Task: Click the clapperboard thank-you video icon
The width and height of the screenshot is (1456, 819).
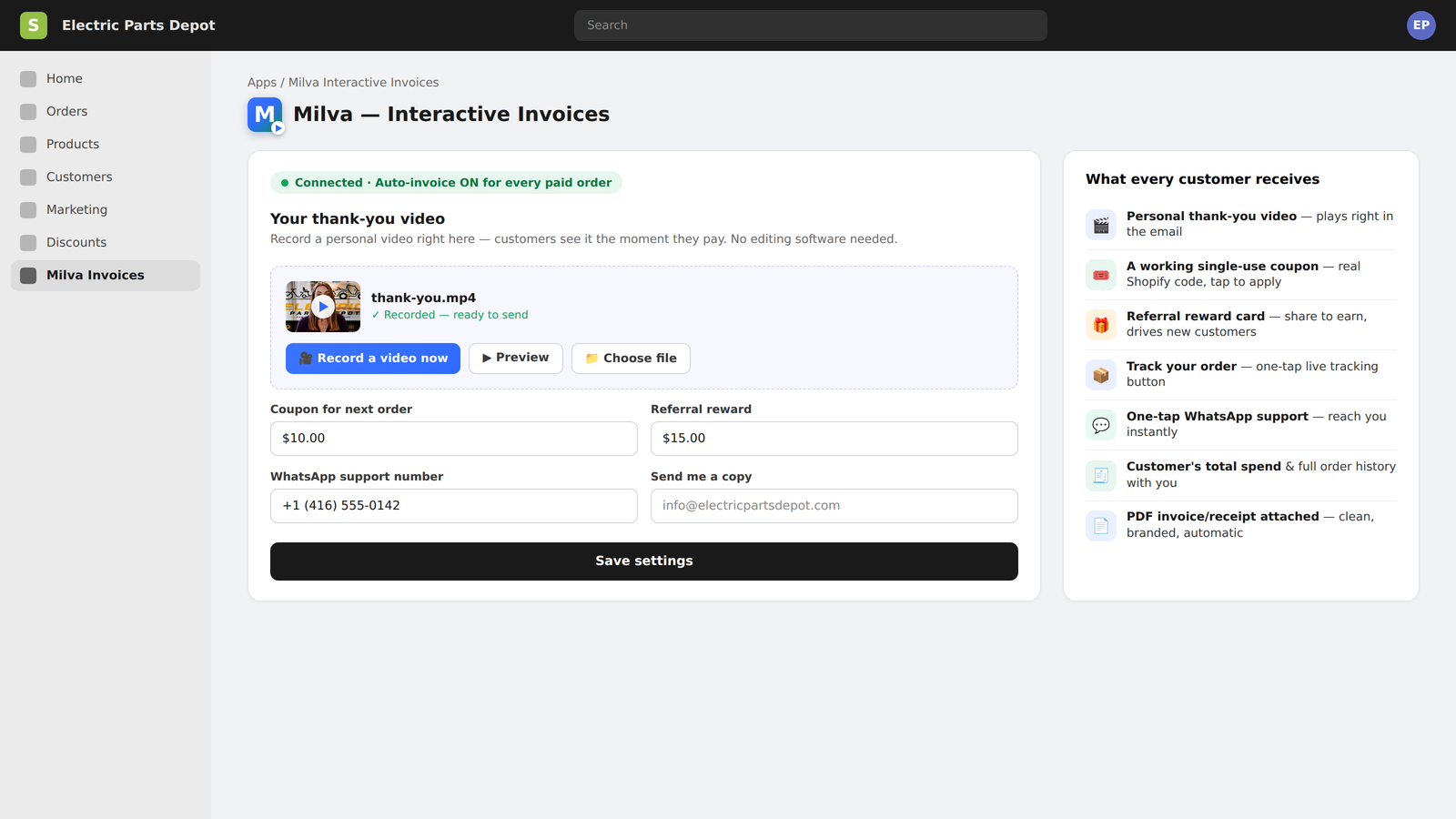Action: point(1101,225)
